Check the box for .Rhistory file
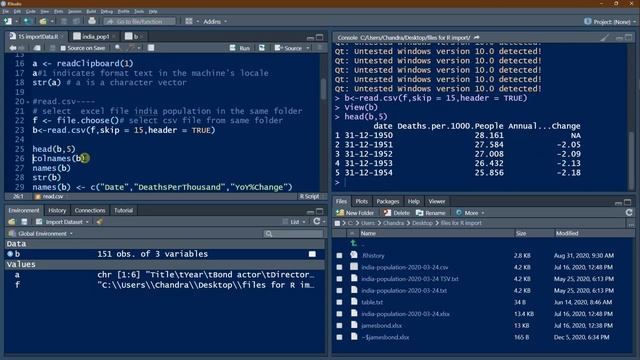Screen dimensions: 640x360 coord(339,256)
